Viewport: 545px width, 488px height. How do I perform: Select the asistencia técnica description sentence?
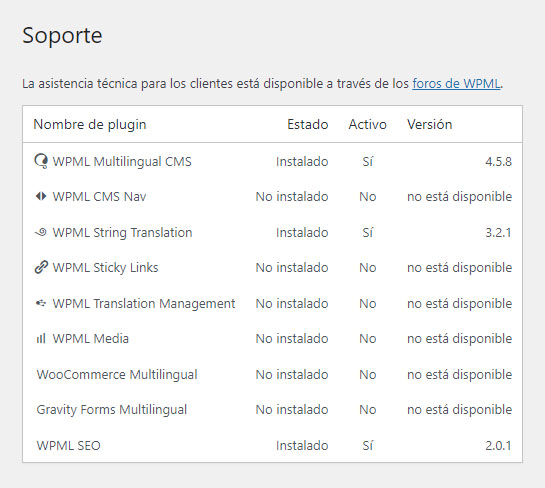(x=263, y=84)
